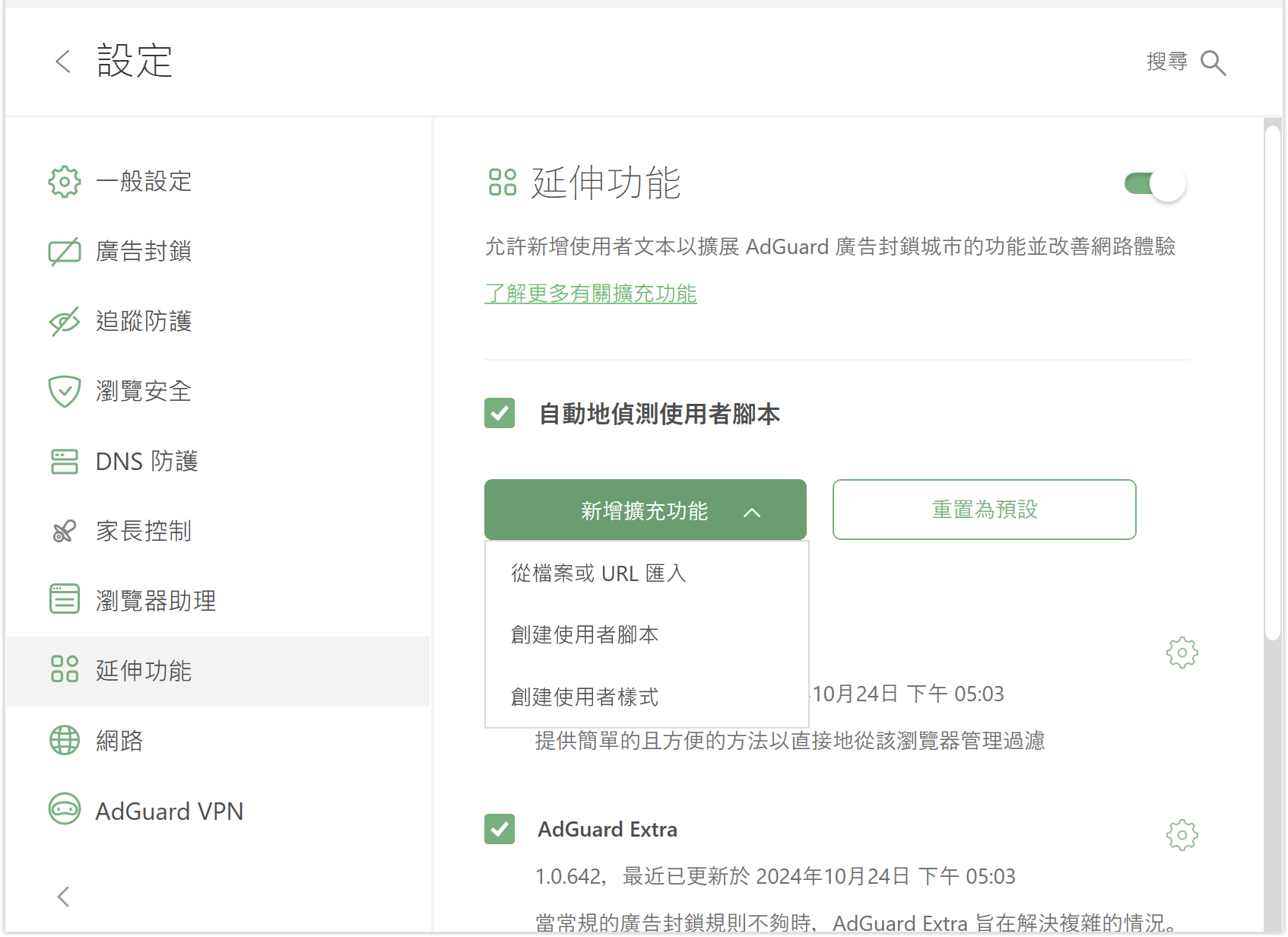Go to DNS 防護 section
Screen dimensions: 1288x937
coord(218,462)
